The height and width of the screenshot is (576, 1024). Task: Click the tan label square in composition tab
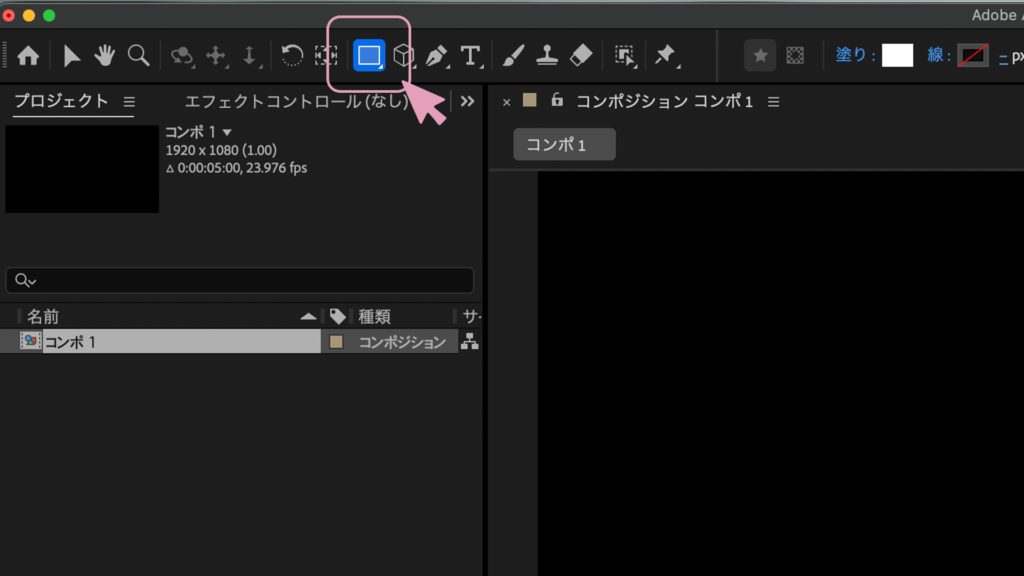click(x=530, y=100)
